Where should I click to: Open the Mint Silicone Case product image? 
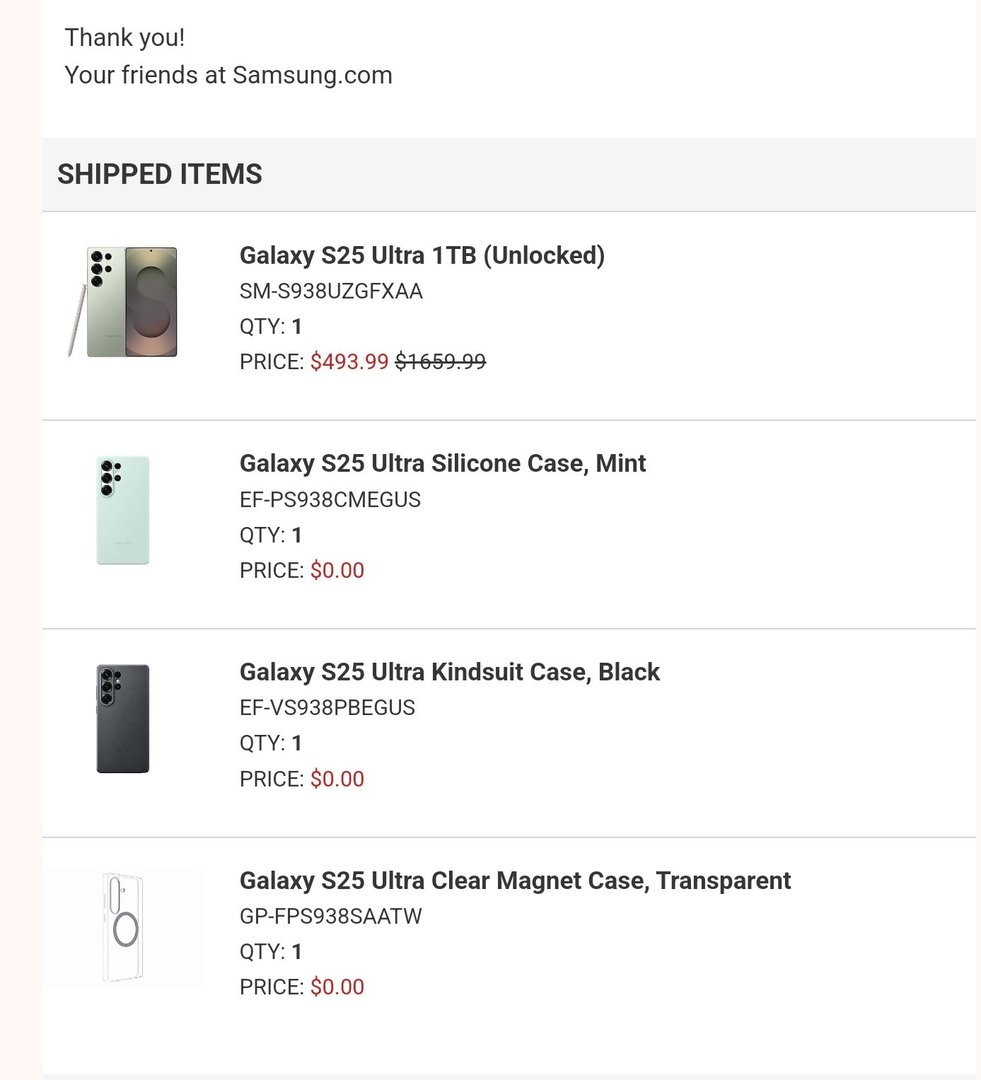point(123,510)
